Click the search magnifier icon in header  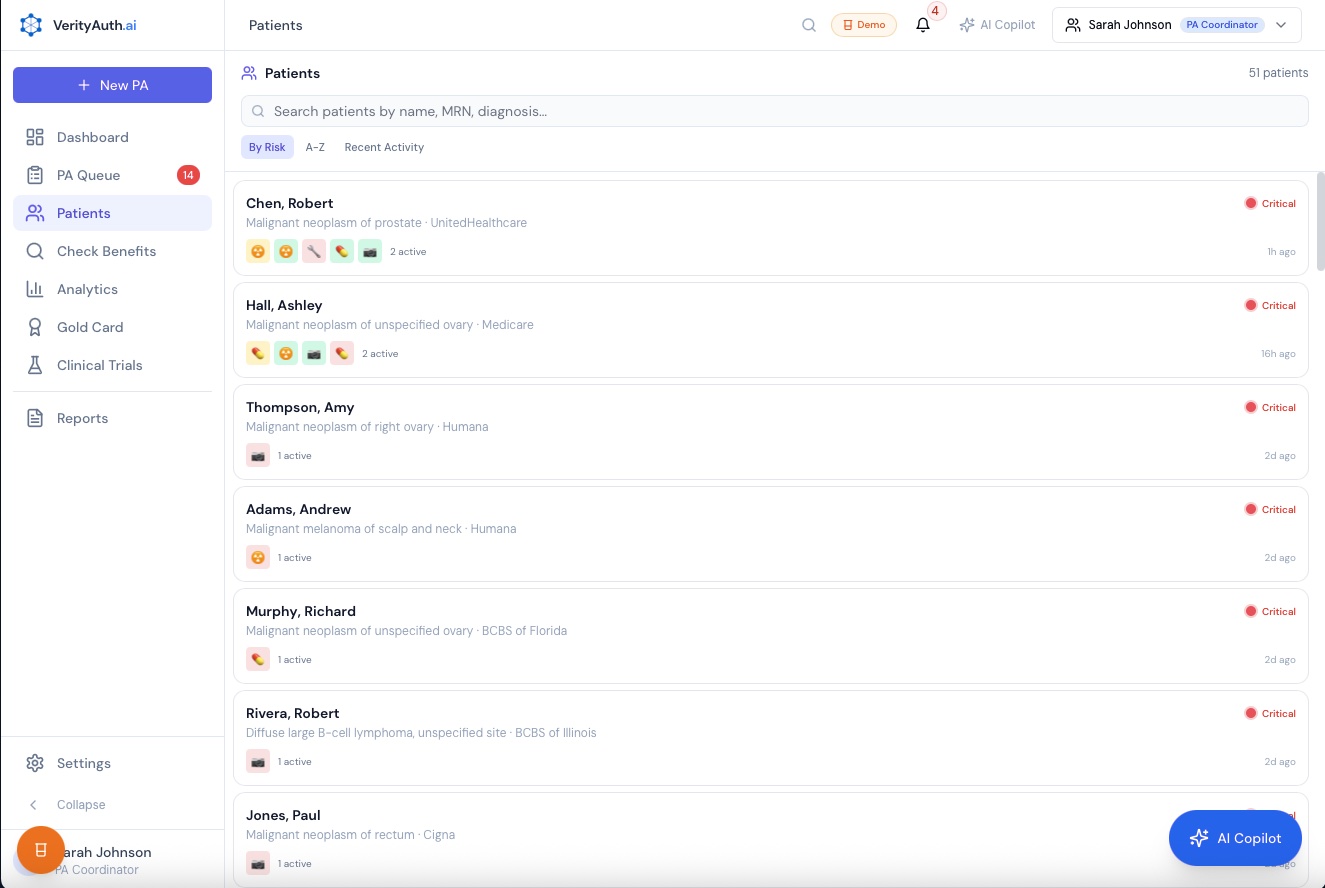[x=809, y=25]
